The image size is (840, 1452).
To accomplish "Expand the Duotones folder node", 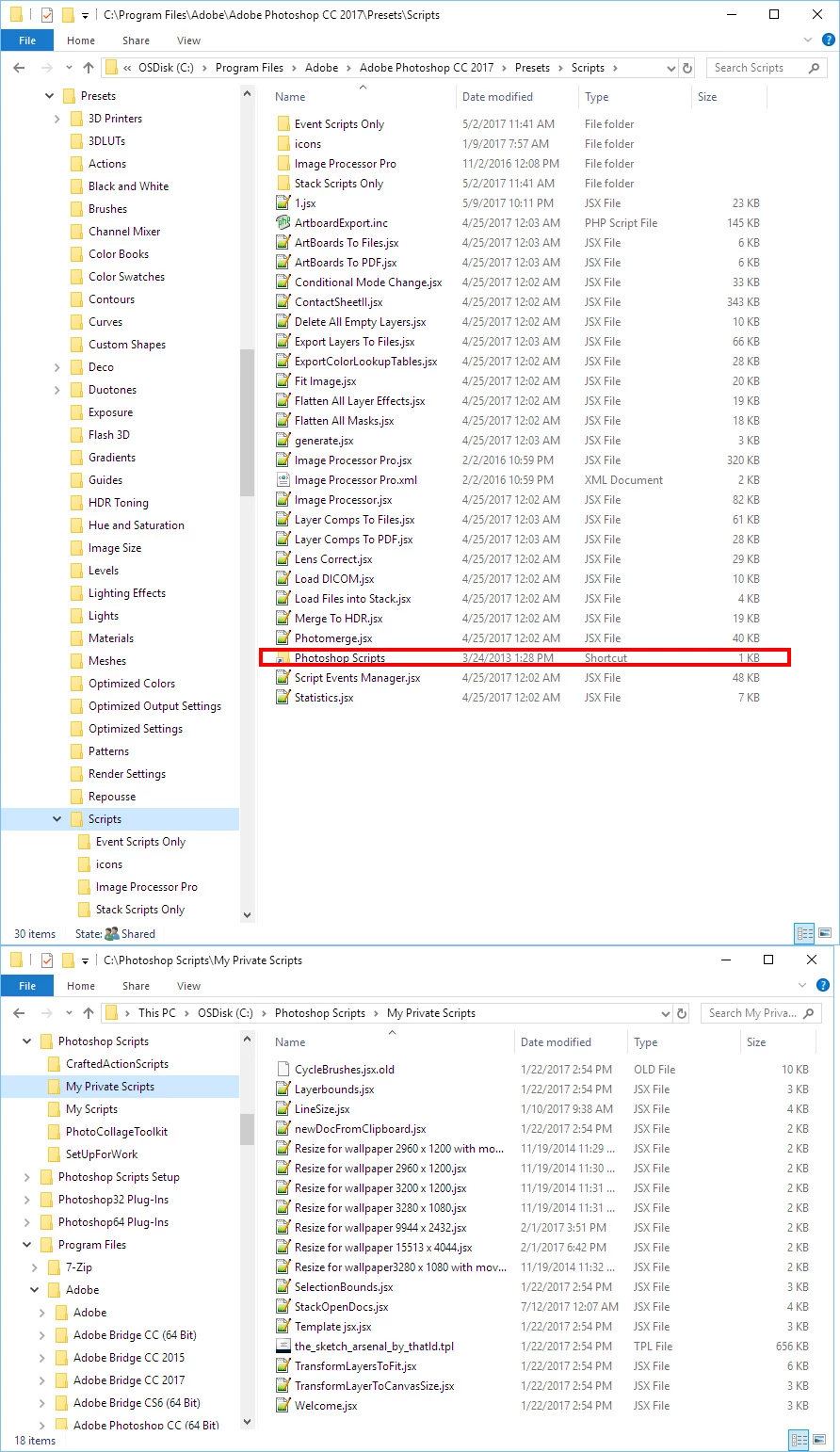I will tap(57, 390).
